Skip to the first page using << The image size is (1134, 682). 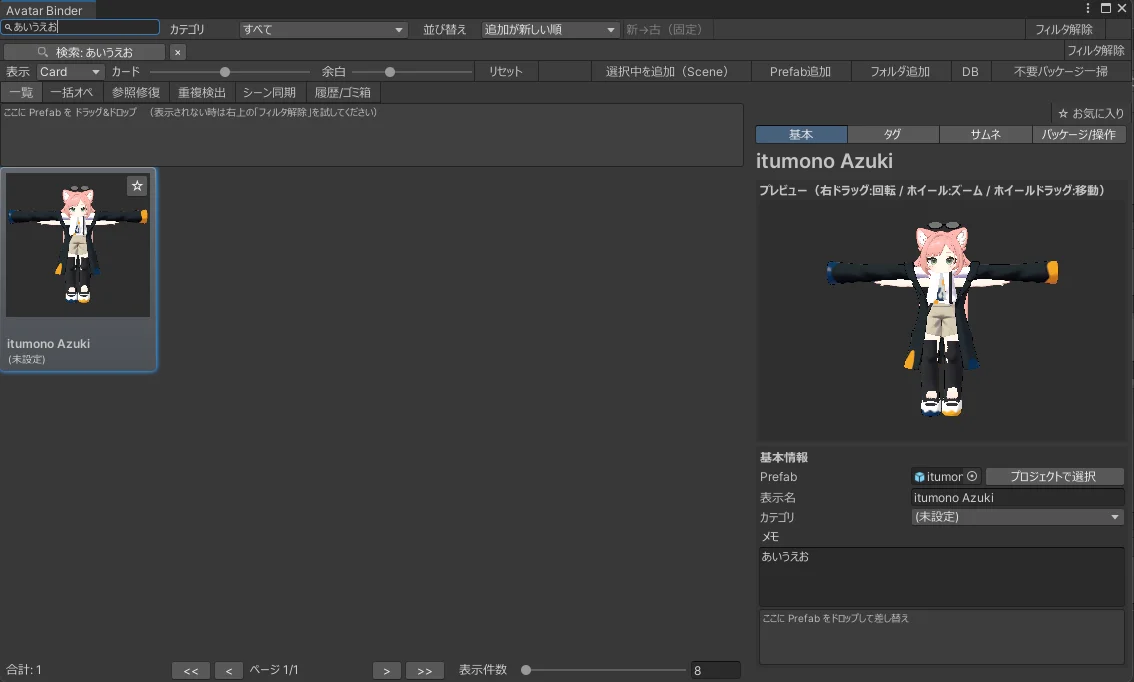tap(191, 670)
